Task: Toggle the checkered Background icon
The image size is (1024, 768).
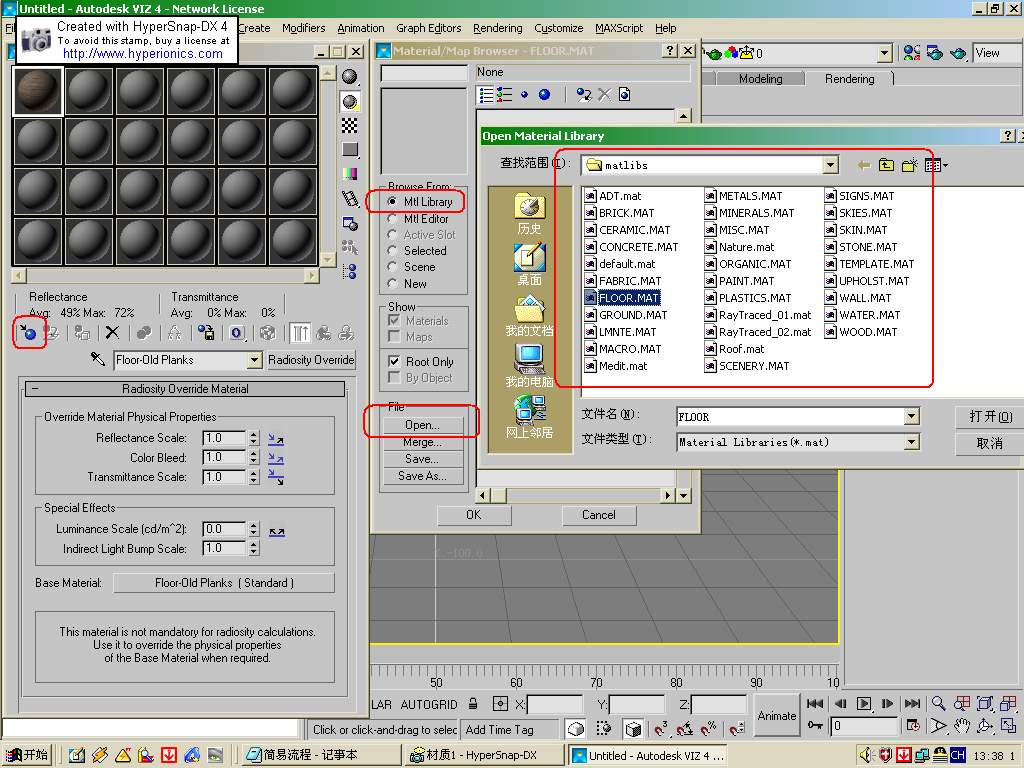Action: click(350, 125)
